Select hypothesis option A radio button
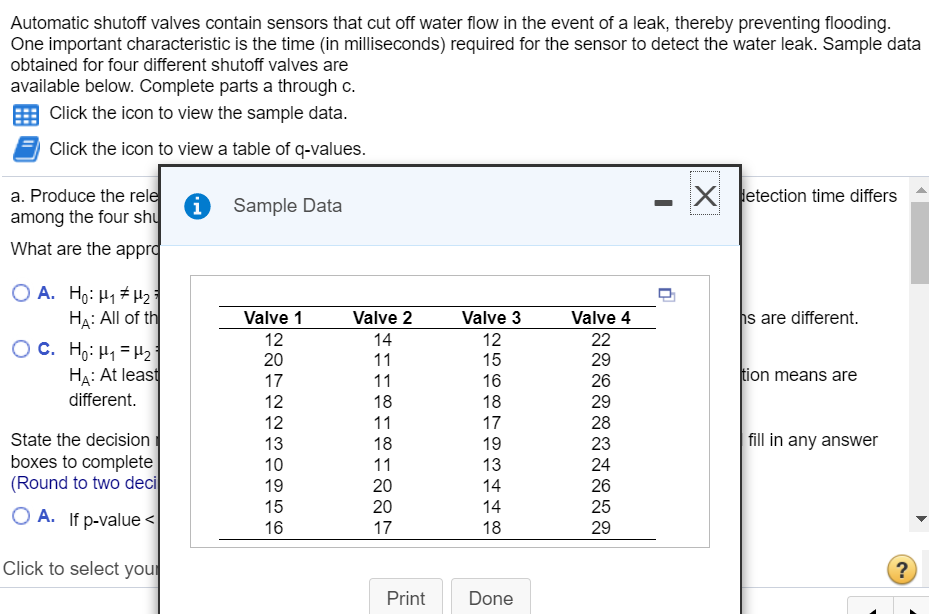This screenshot has height=614, width=929. click(21, 294)
